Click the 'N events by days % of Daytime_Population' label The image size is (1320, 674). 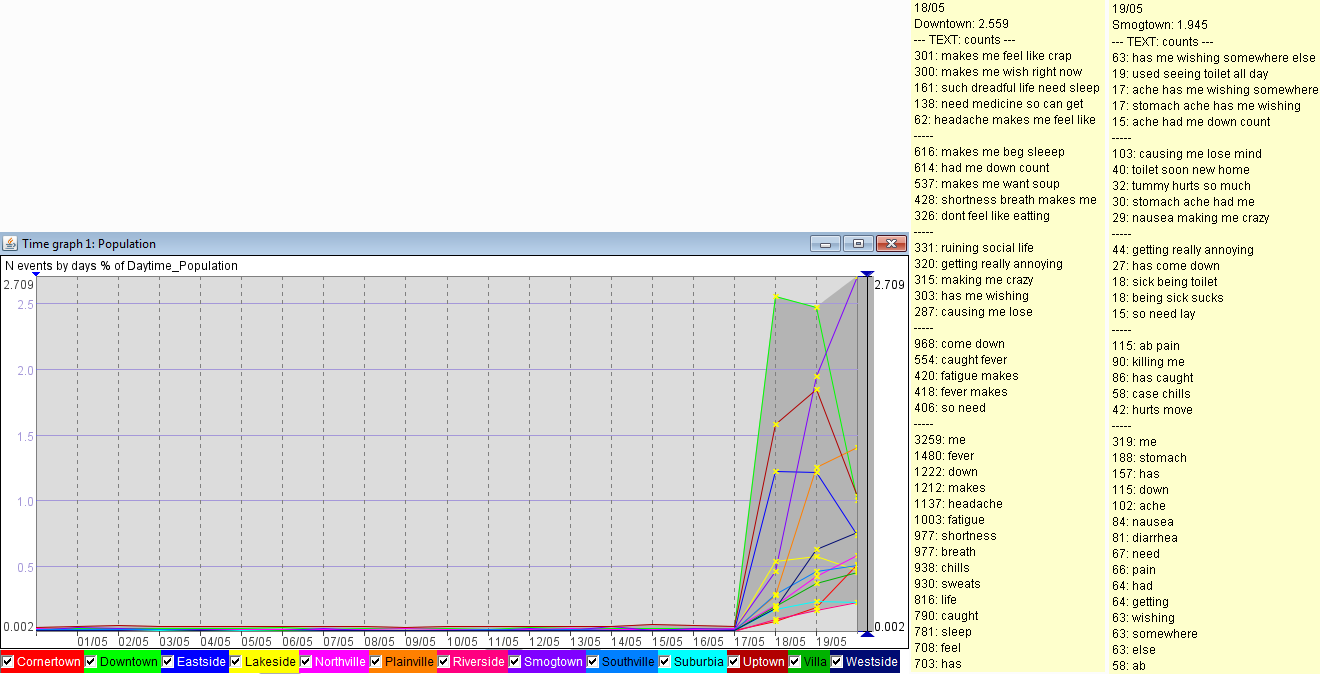tap(122, 266)
